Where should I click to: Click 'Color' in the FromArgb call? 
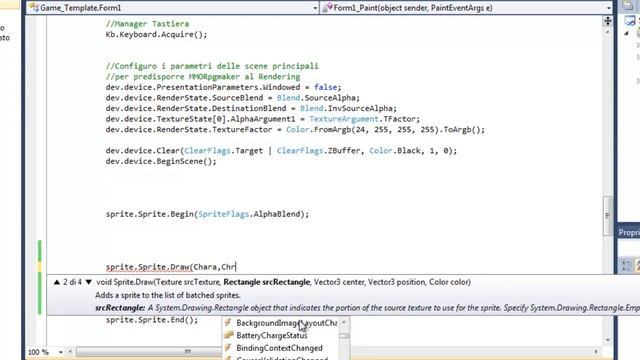pos(298,130)
